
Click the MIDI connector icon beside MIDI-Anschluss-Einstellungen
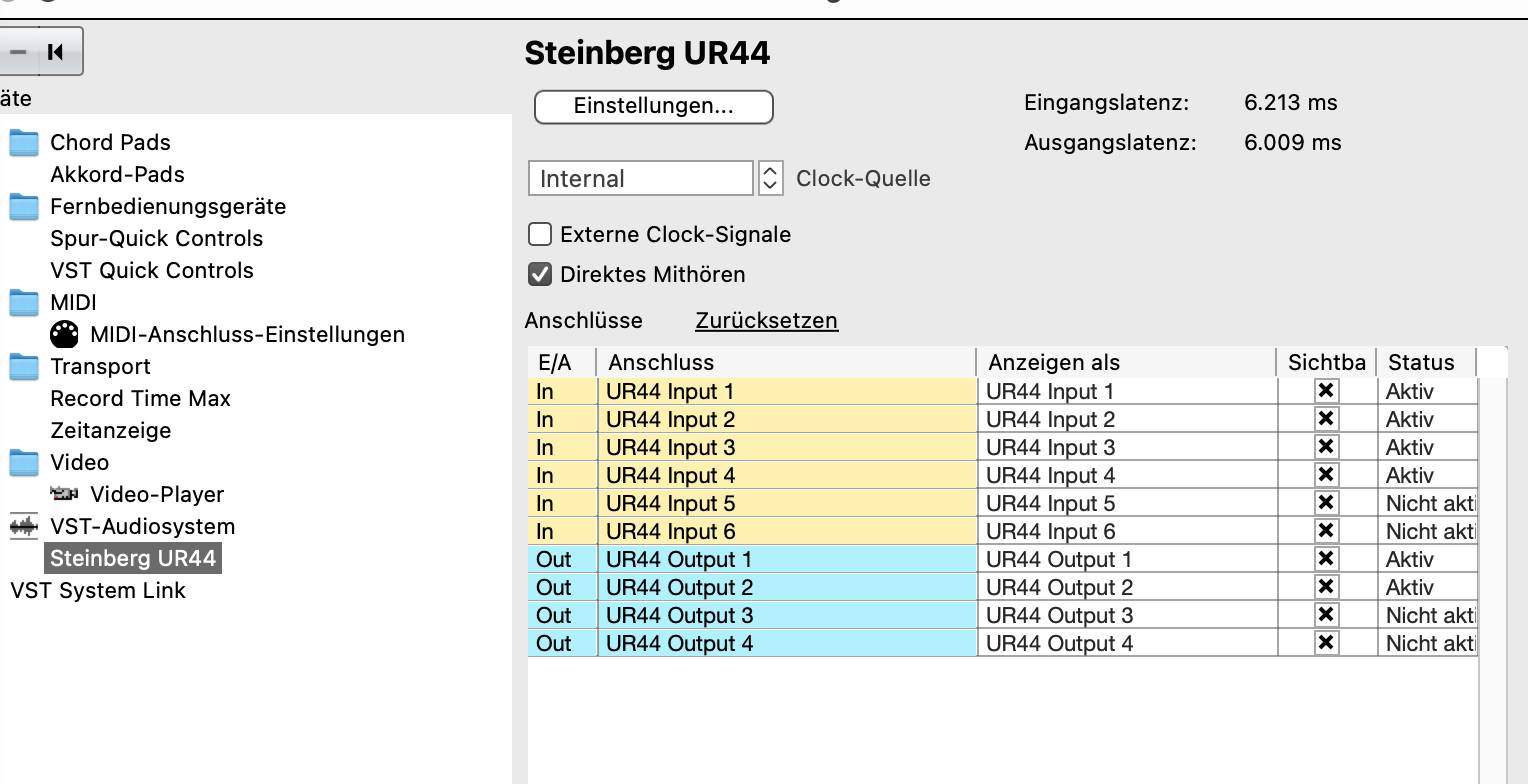coord(64,334)
